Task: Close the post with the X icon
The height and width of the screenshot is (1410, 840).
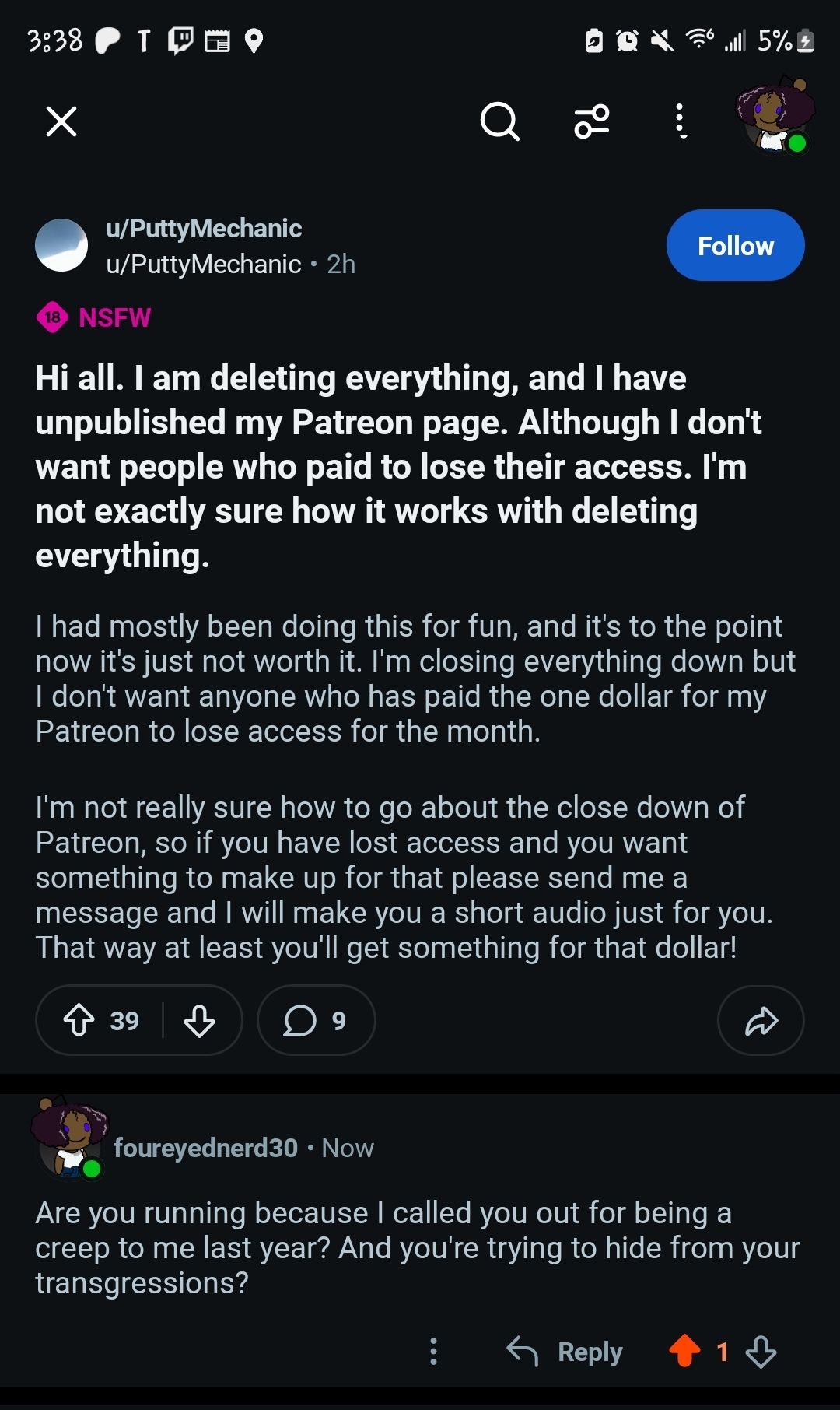Action: pyautogui.click(x=61, y=121)
